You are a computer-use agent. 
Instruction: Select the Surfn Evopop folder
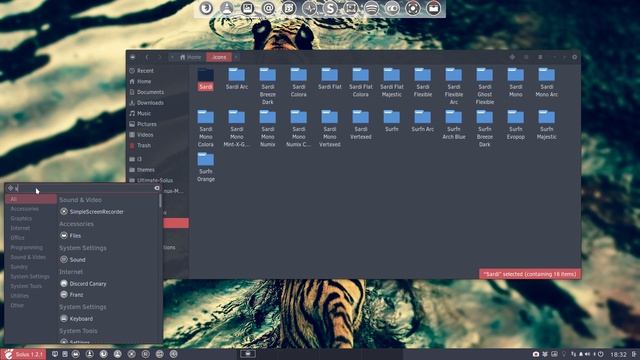516,125
